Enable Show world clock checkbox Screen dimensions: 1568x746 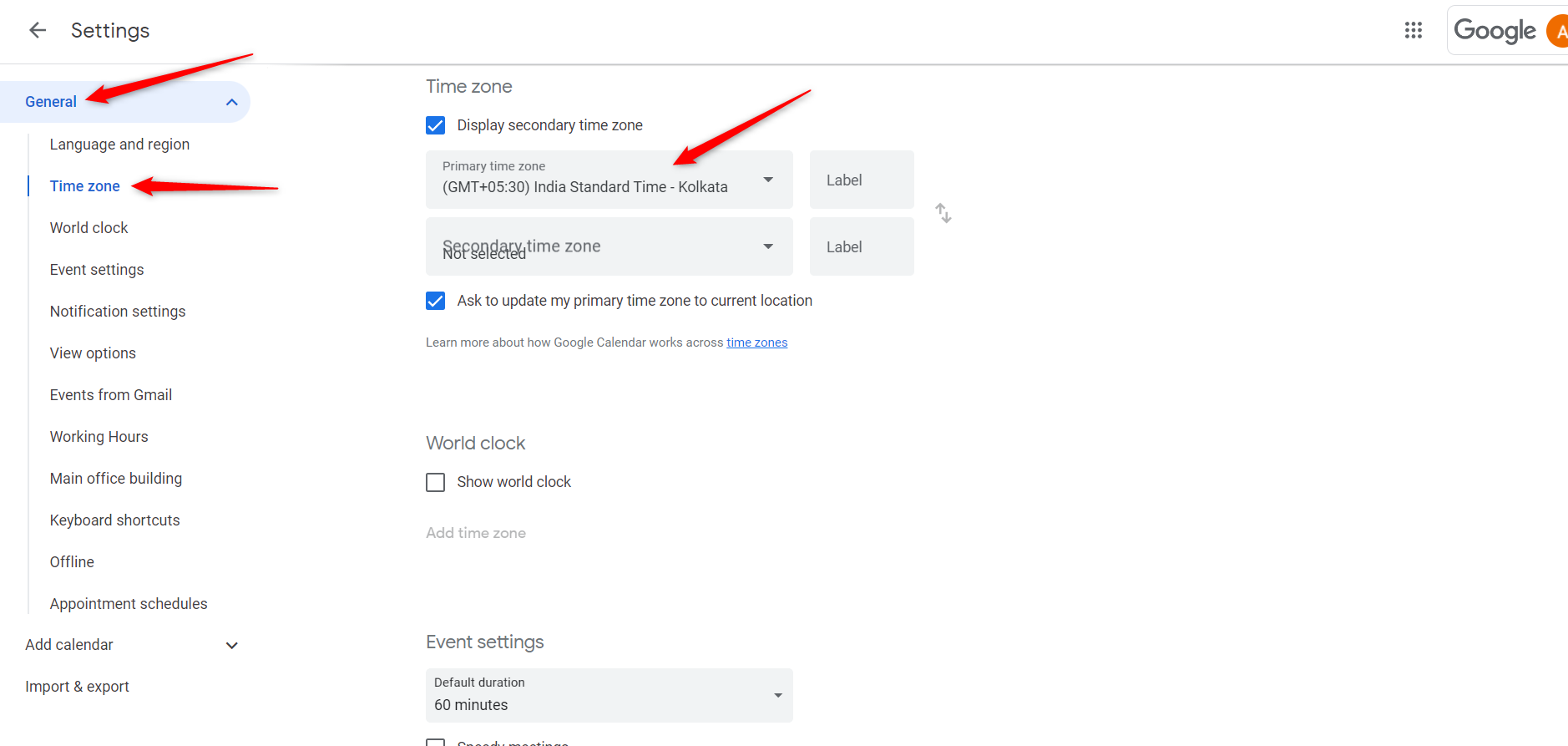pos(436,483)
